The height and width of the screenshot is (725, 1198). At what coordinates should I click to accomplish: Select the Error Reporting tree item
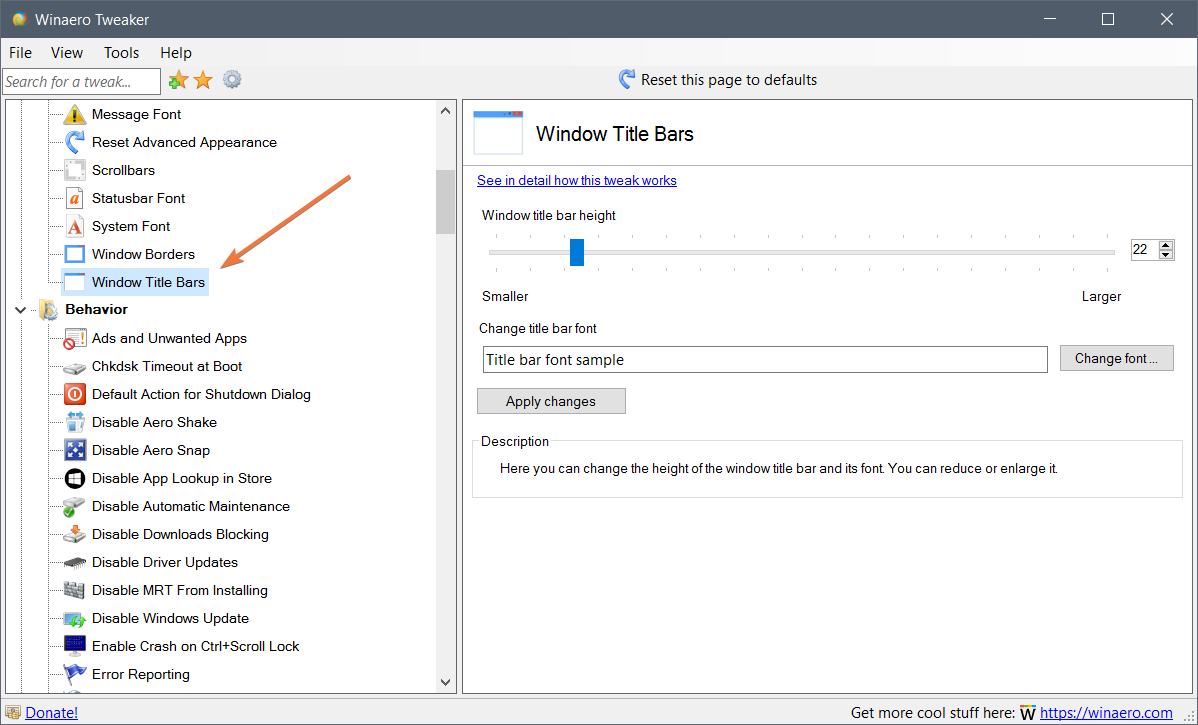tap(141, 675)
